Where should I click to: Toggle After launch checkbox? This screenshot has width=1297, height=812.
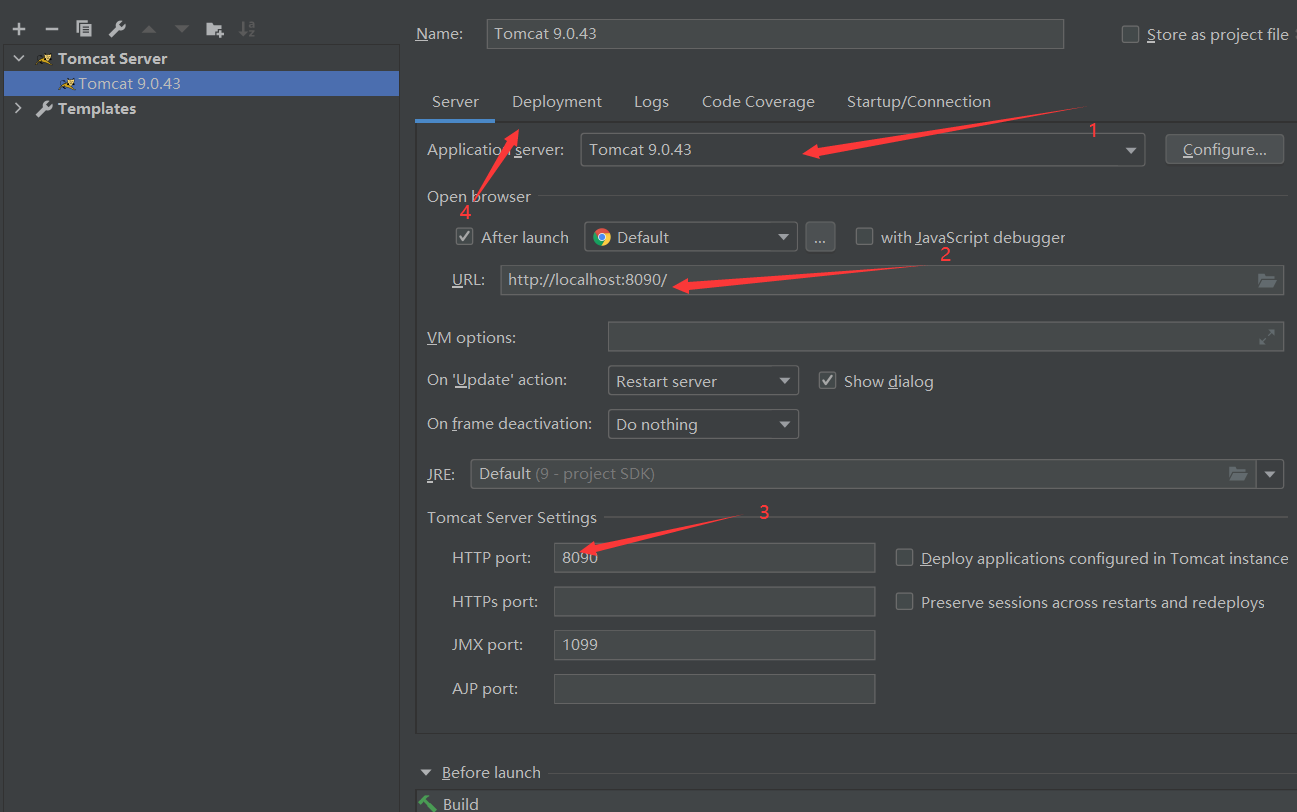coord(464,237)
